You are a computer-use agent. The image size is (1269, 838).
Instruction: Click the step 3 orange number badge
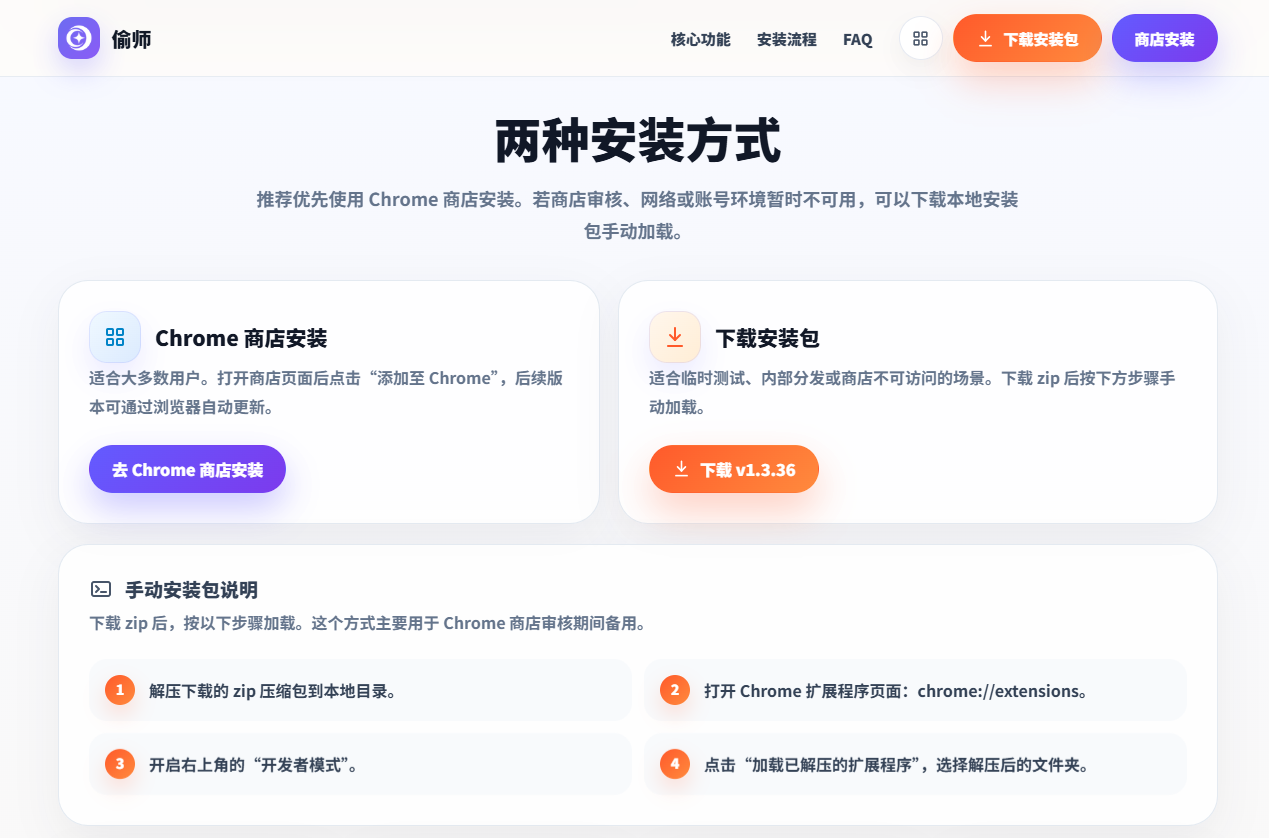coord(120,765)
